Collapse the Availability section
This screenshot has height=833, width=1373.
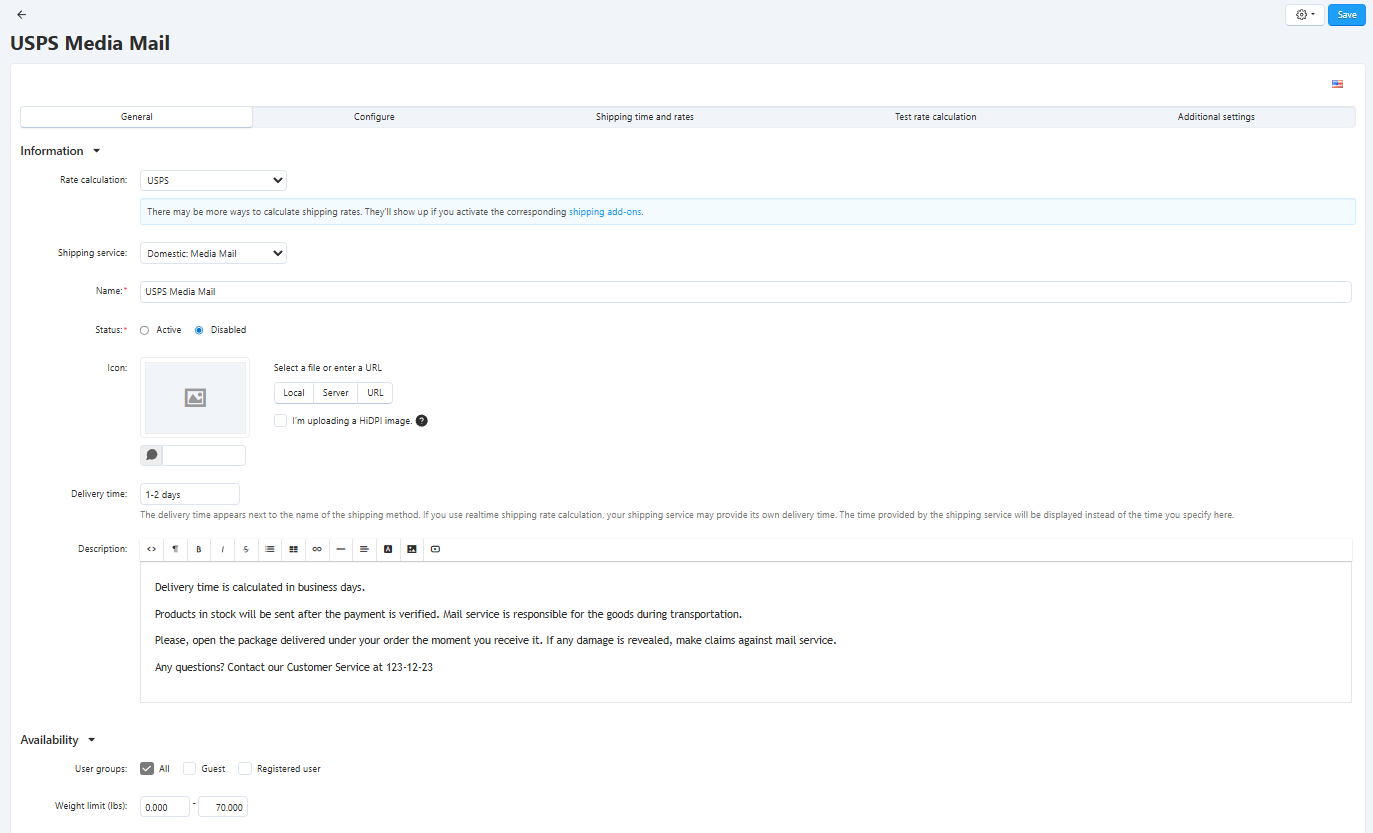(x=58, y=740)
